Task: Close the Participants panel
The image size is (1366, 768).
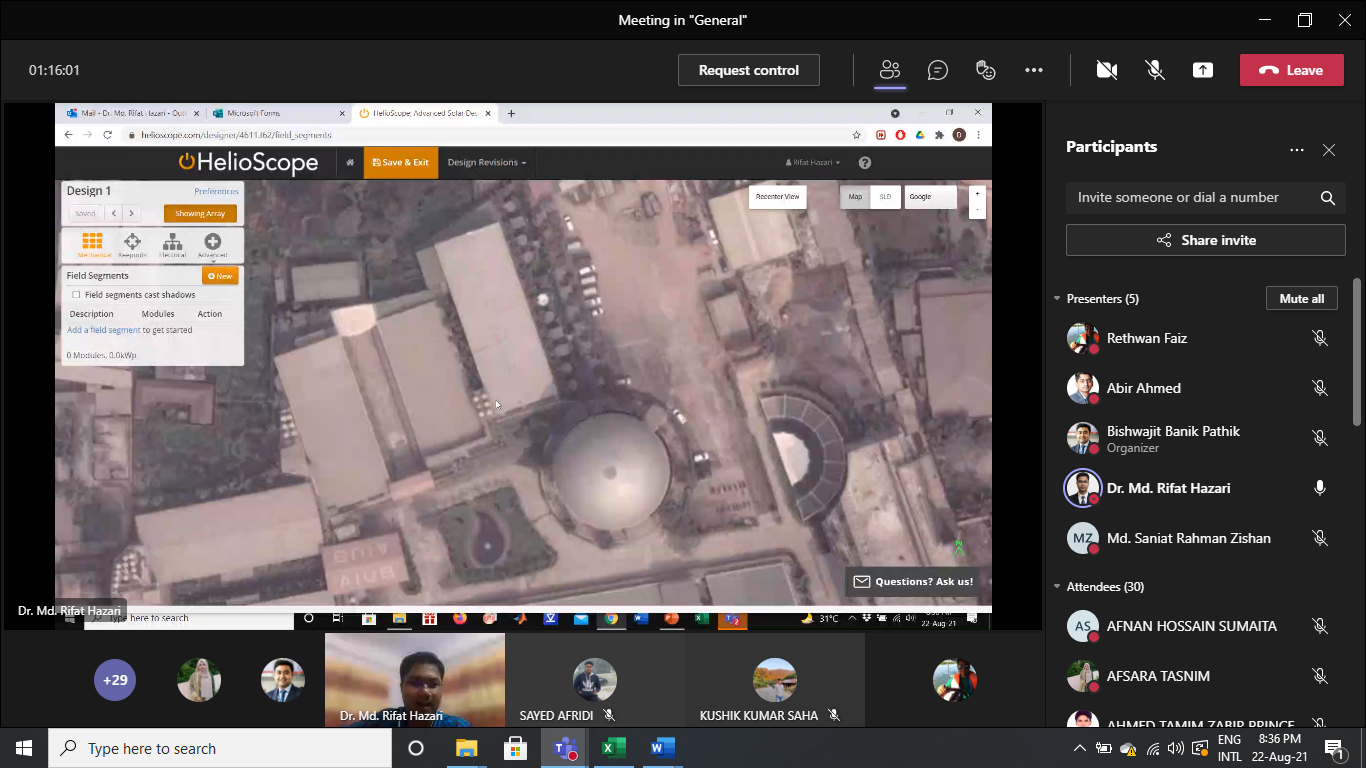Action: pos(1329,150)
